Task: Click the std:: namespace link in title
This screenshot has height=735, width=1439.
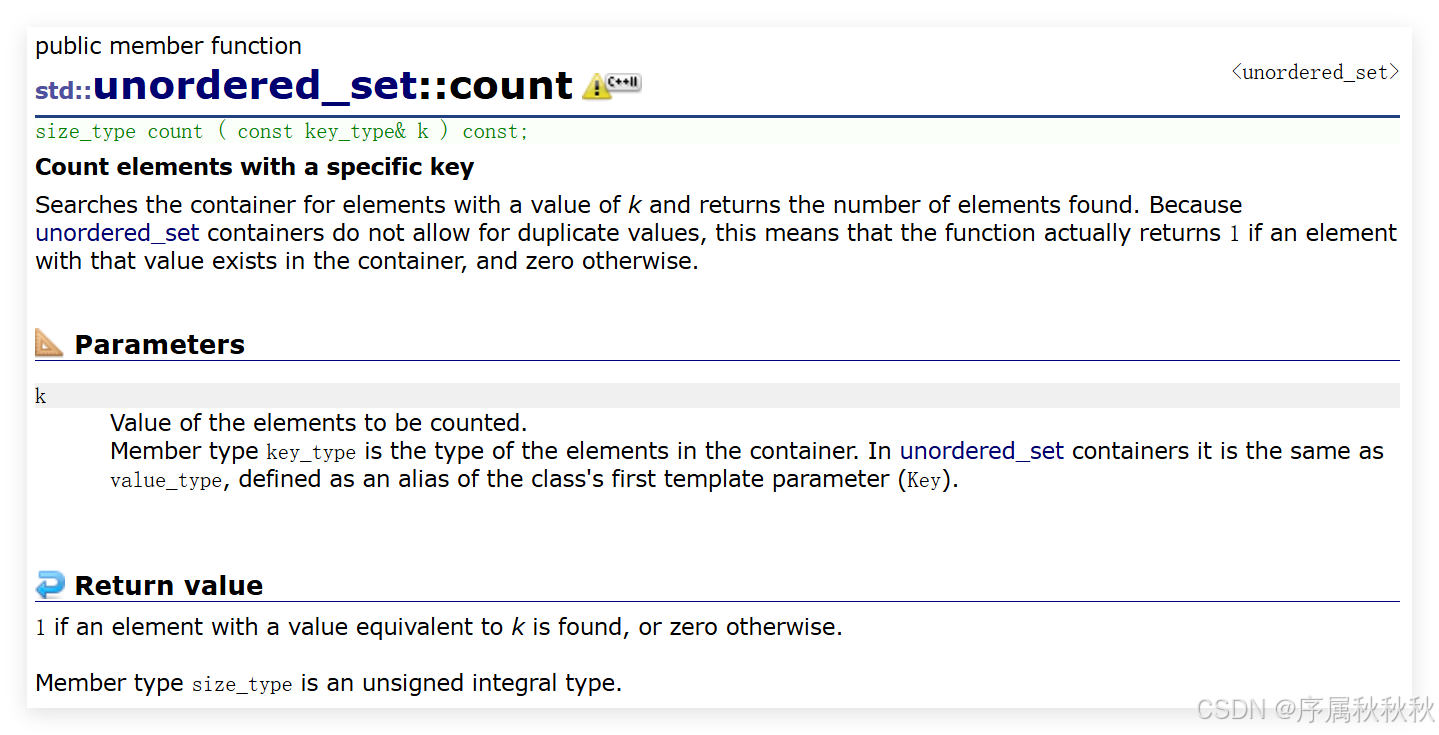Action: tap(63, 90)
